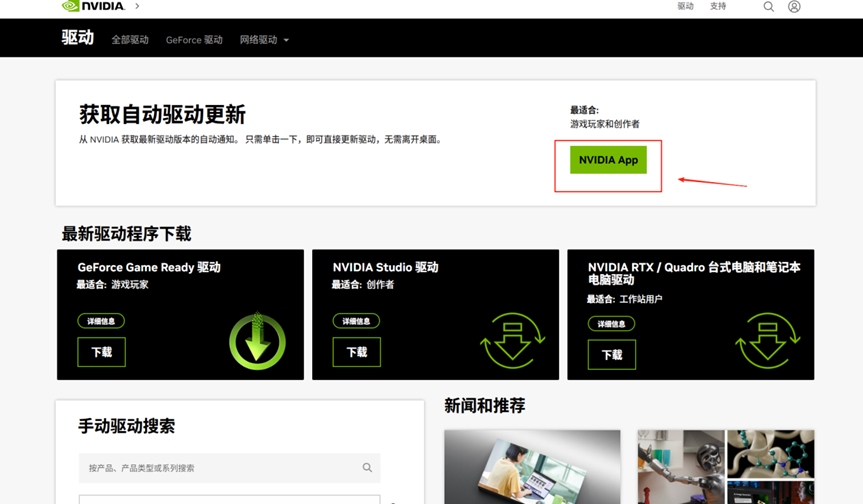Focus the manual driver search input field
Viewport: 863px width, 504px height.
click(x=230, y=468)
